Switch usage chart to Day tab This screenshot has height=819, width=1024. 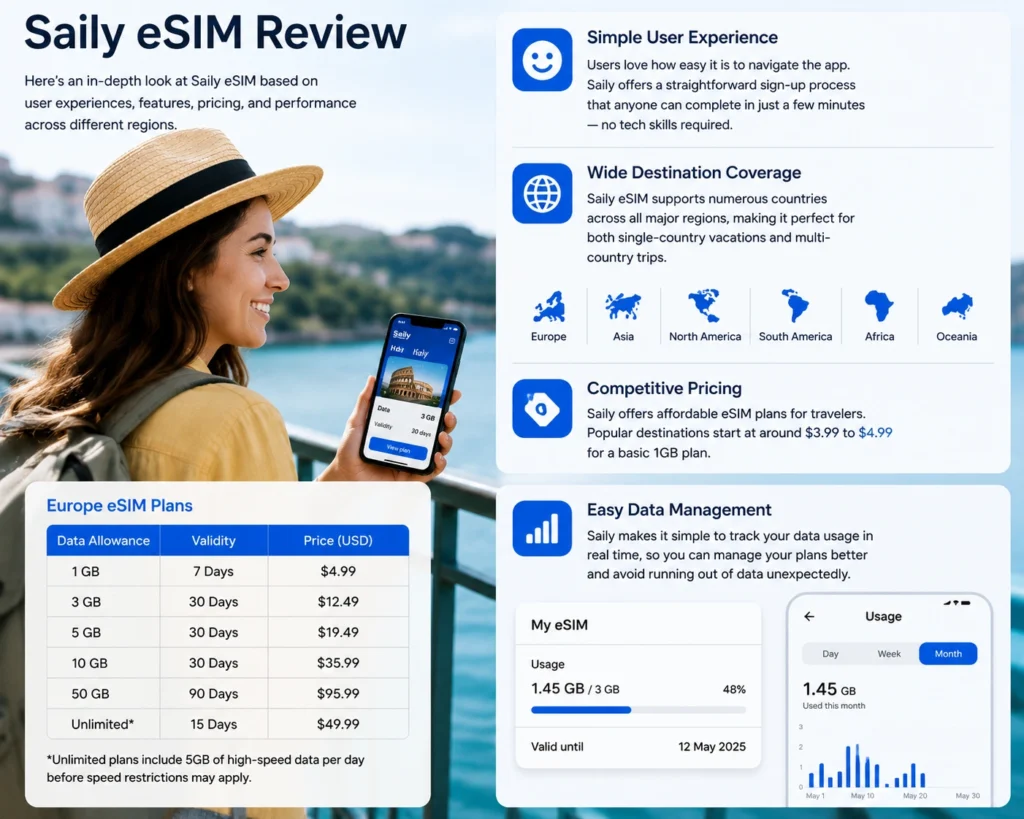pyautogui.click(x=830, y=654)
